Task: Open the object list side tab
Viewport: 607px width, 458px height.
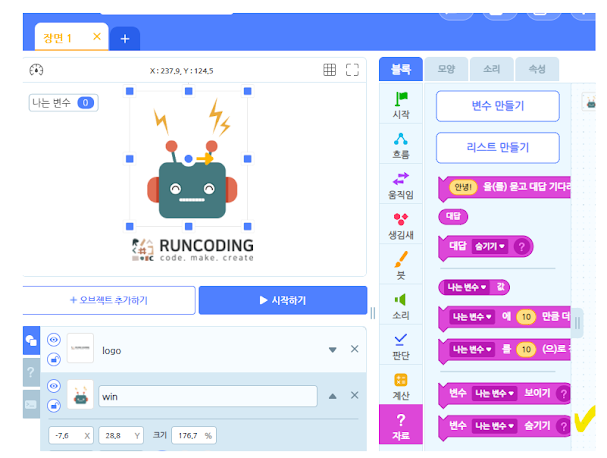Action: 31,341
